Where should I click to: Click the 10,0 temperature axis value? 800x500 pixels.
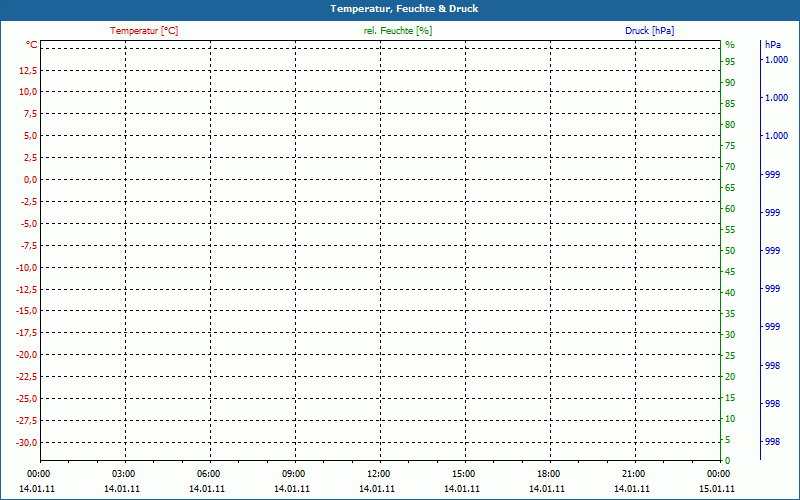click(28, 92)
